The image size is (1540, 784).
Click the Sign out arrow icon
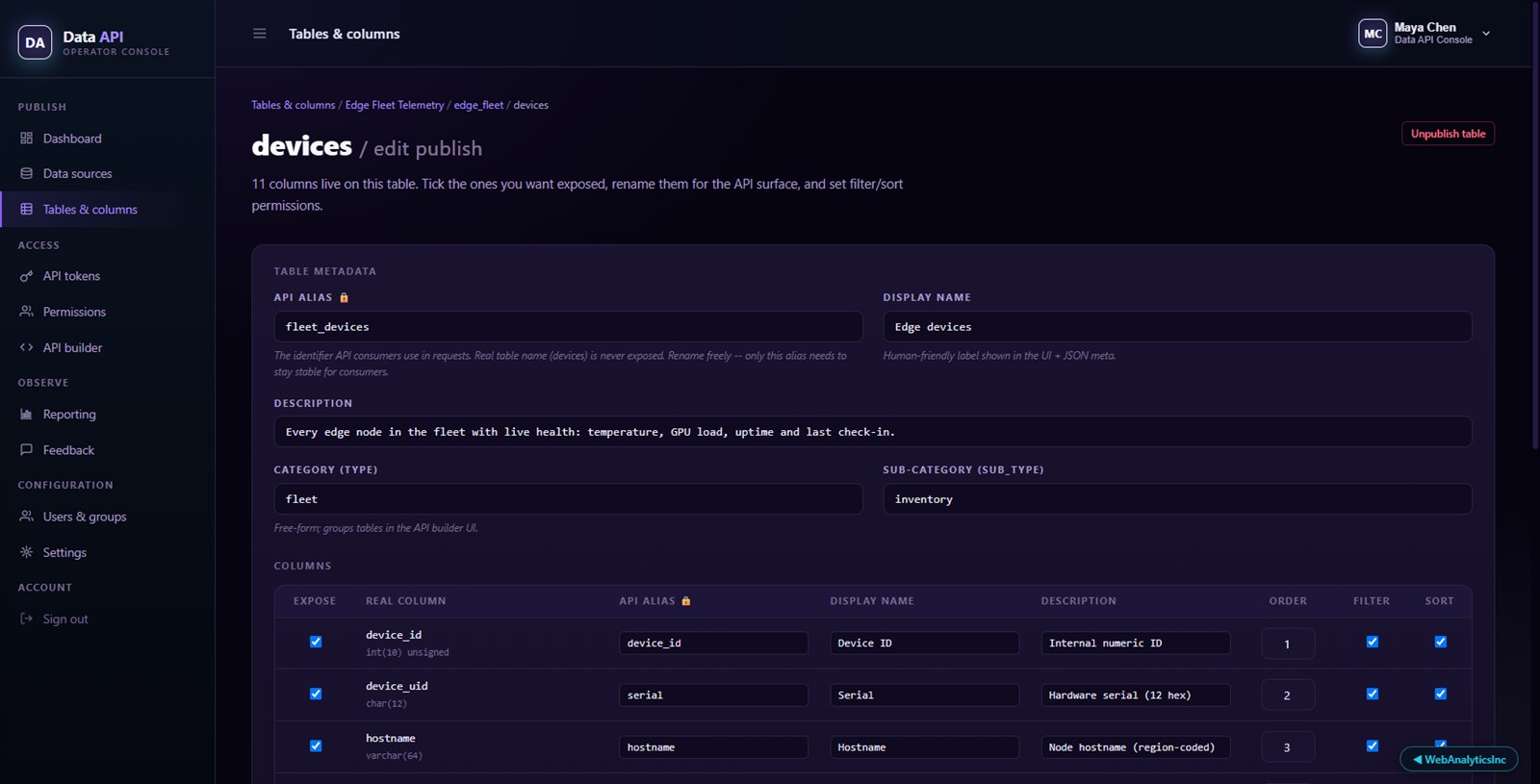pyautogui.click(x=26, y=619)
